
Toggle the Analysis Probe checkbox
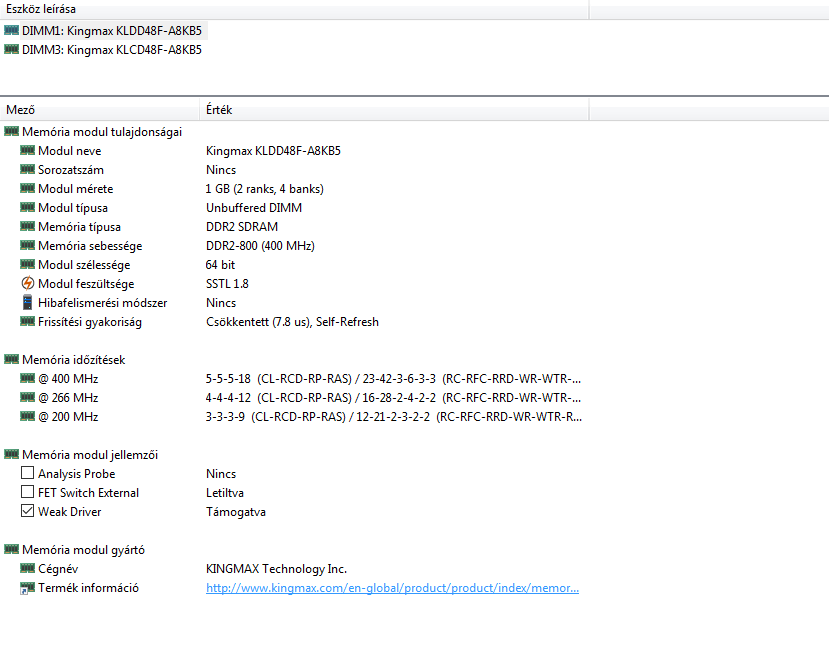(x=27, y=473)
